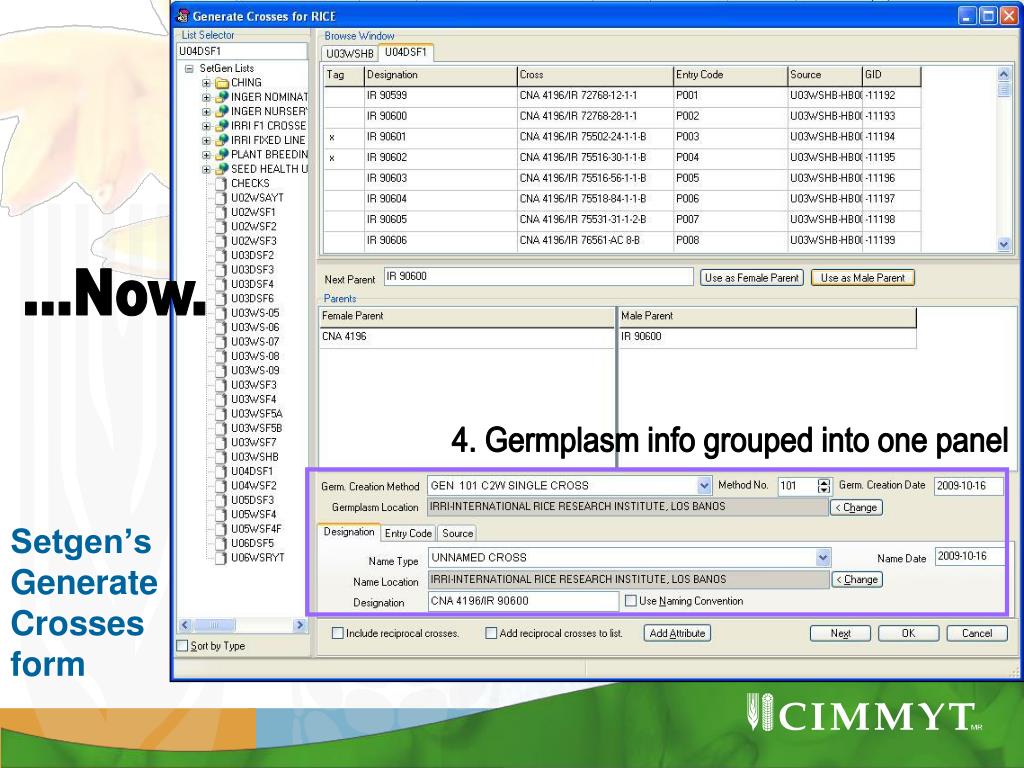
Task: Adjust the Method No. spinner arrows
Action: coord(824,486)
